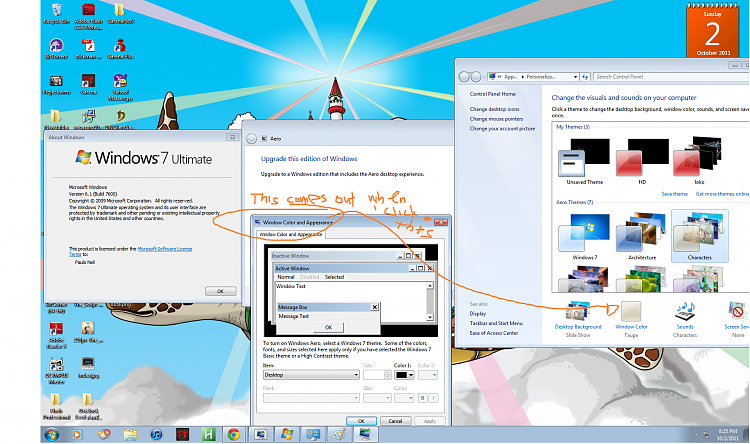Open the Garena Plus desktop shortcut
750x444 pixels.
coord(121,49)
